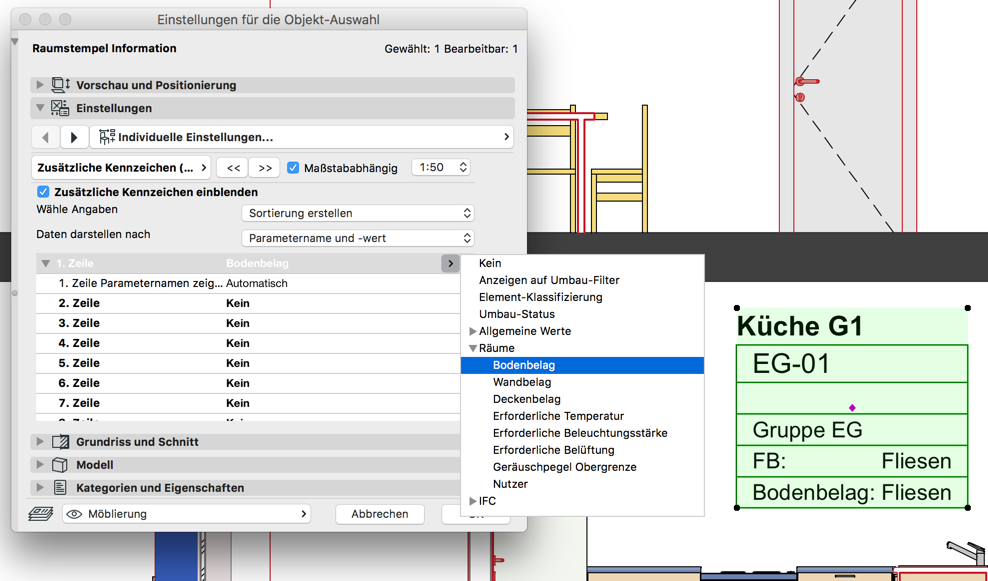Choose Erforderliche Beleuchtungsstärke entry
The width and height of the screenshot is (988, 581).
pyautogui.click(x=580, y=433)
